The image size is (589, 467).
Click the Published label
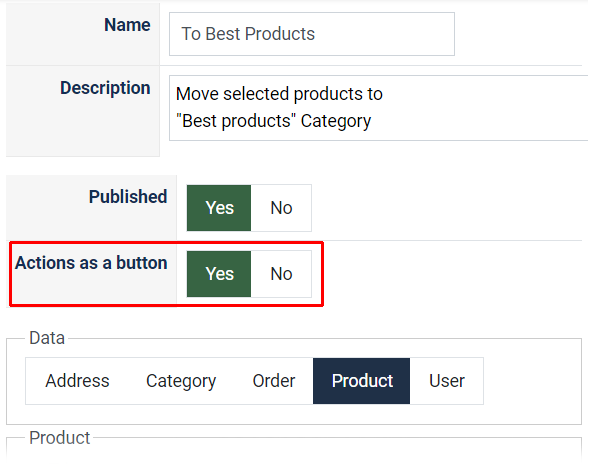pos(128,196)
